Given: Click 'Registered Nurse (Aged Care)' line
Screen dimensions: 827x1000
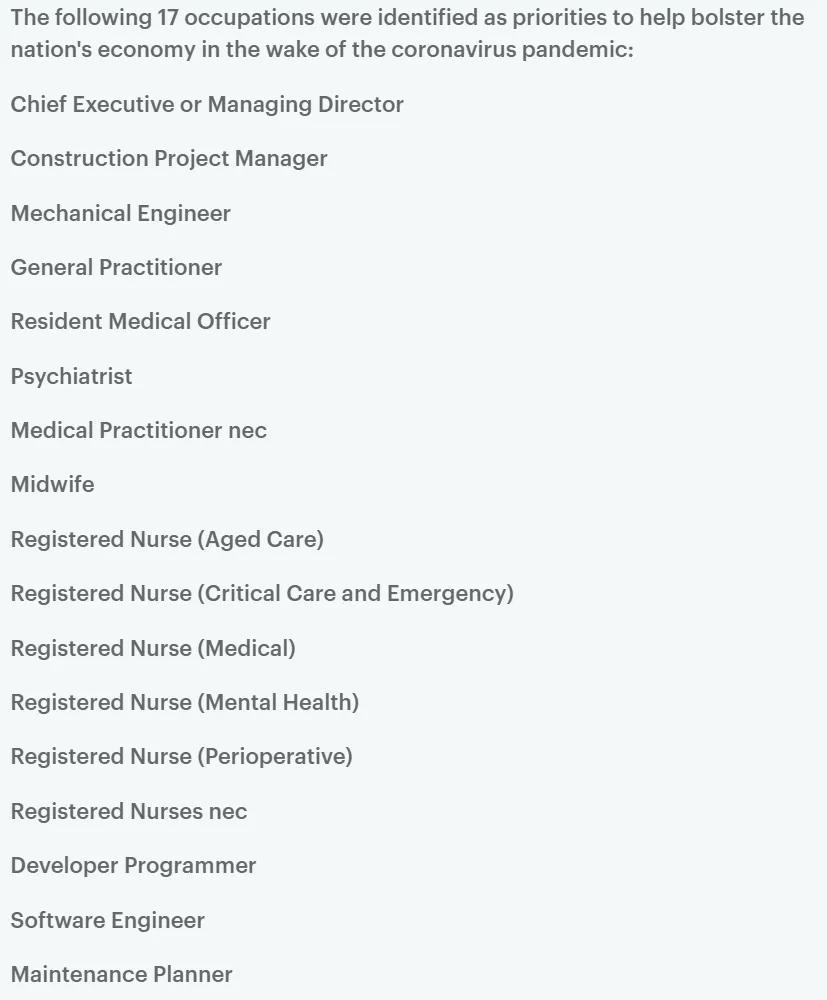Looking at the screenshot, I should pyautogui.click(x=167, y=540).
